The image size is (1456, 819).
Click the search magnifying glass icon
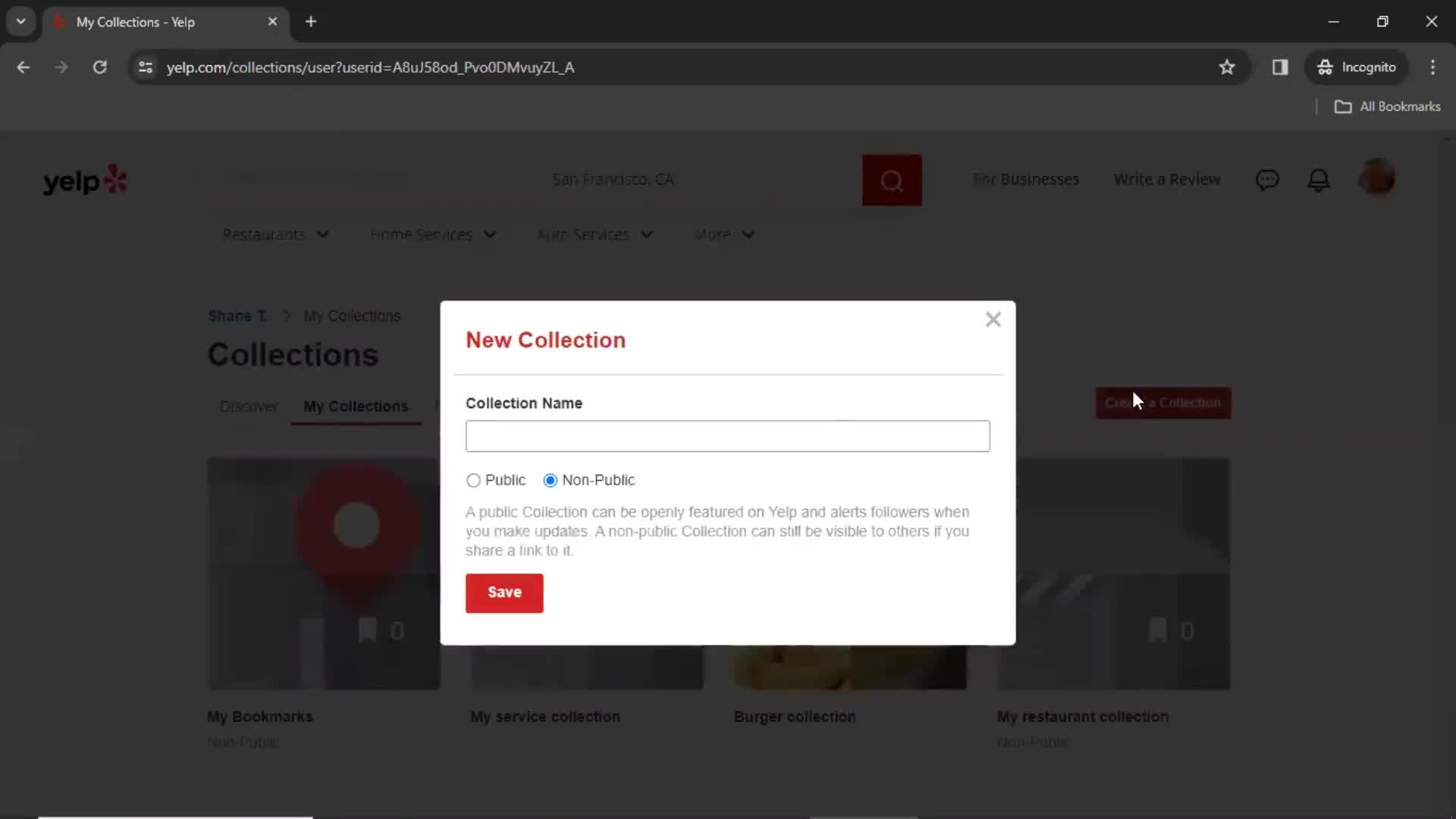tap(891, 180)
